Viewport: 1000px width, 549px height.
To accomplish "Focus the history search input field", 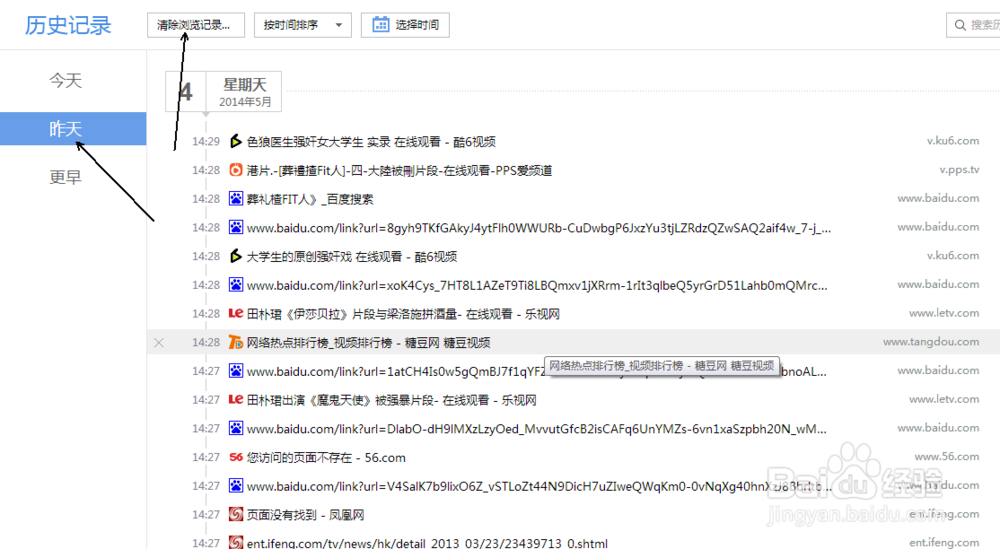I will click(973, 25).
